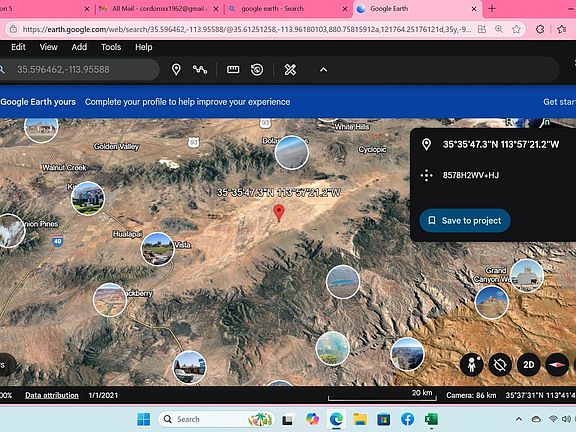
Task: Open browser extensions icon
Action: [x=540, y=29]
